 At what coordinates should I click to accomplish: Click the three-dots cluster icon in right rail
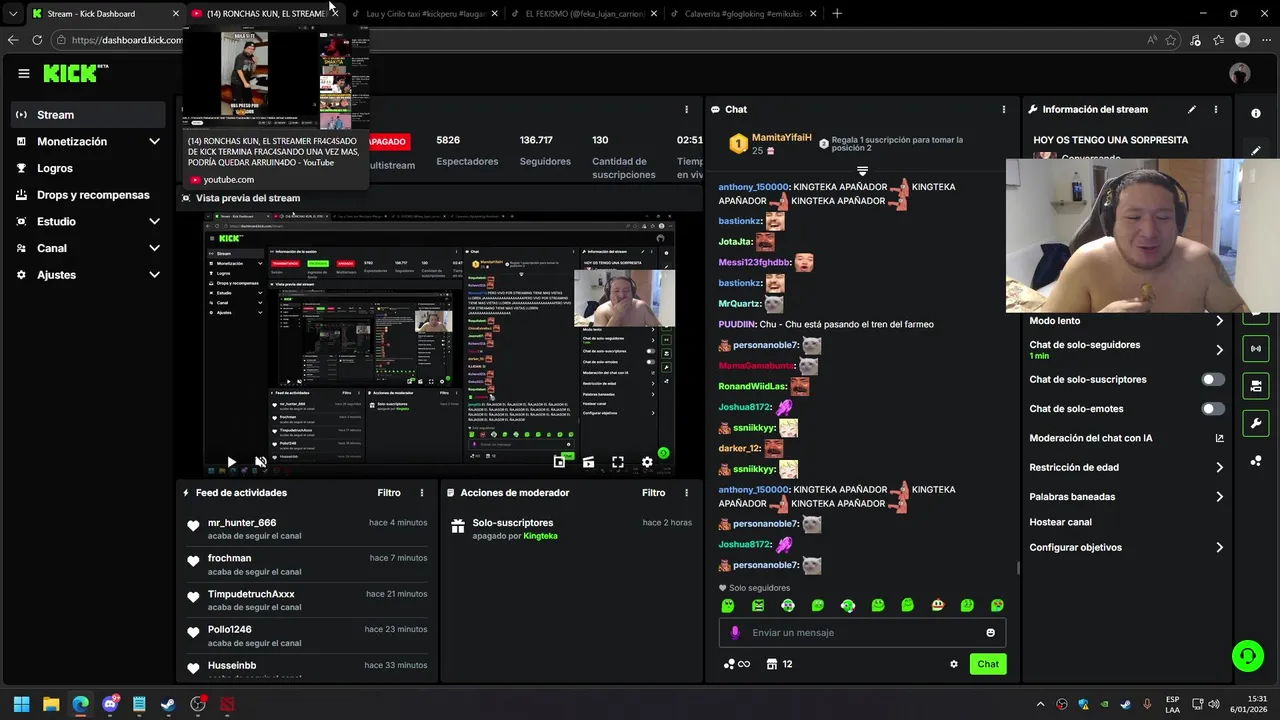[x=1255, y=461]
